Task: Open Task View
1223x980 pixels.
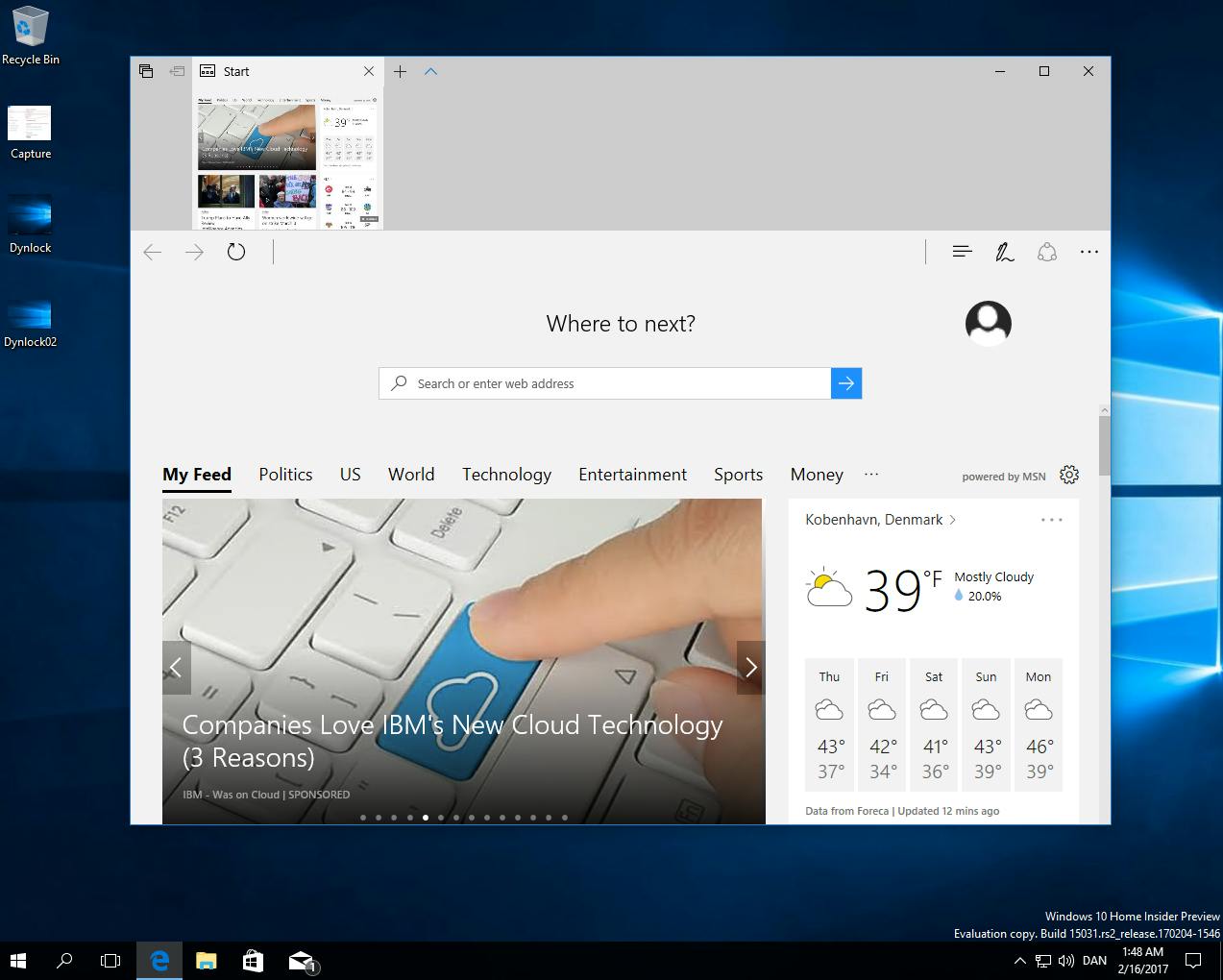Action: tap(110, 960)
